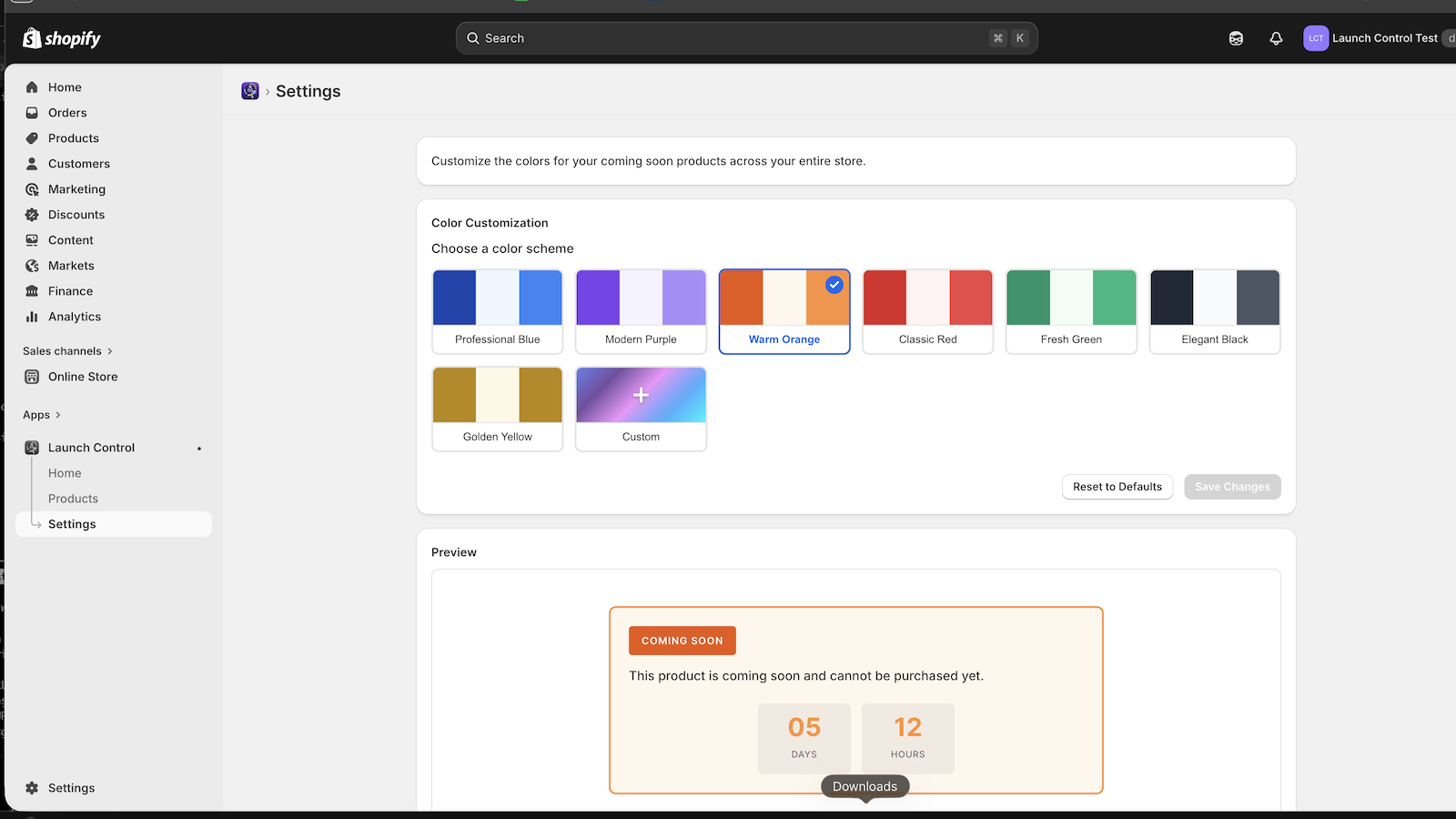
Task: Select Products from the Shopify sidebar
Action: (73, 137)
